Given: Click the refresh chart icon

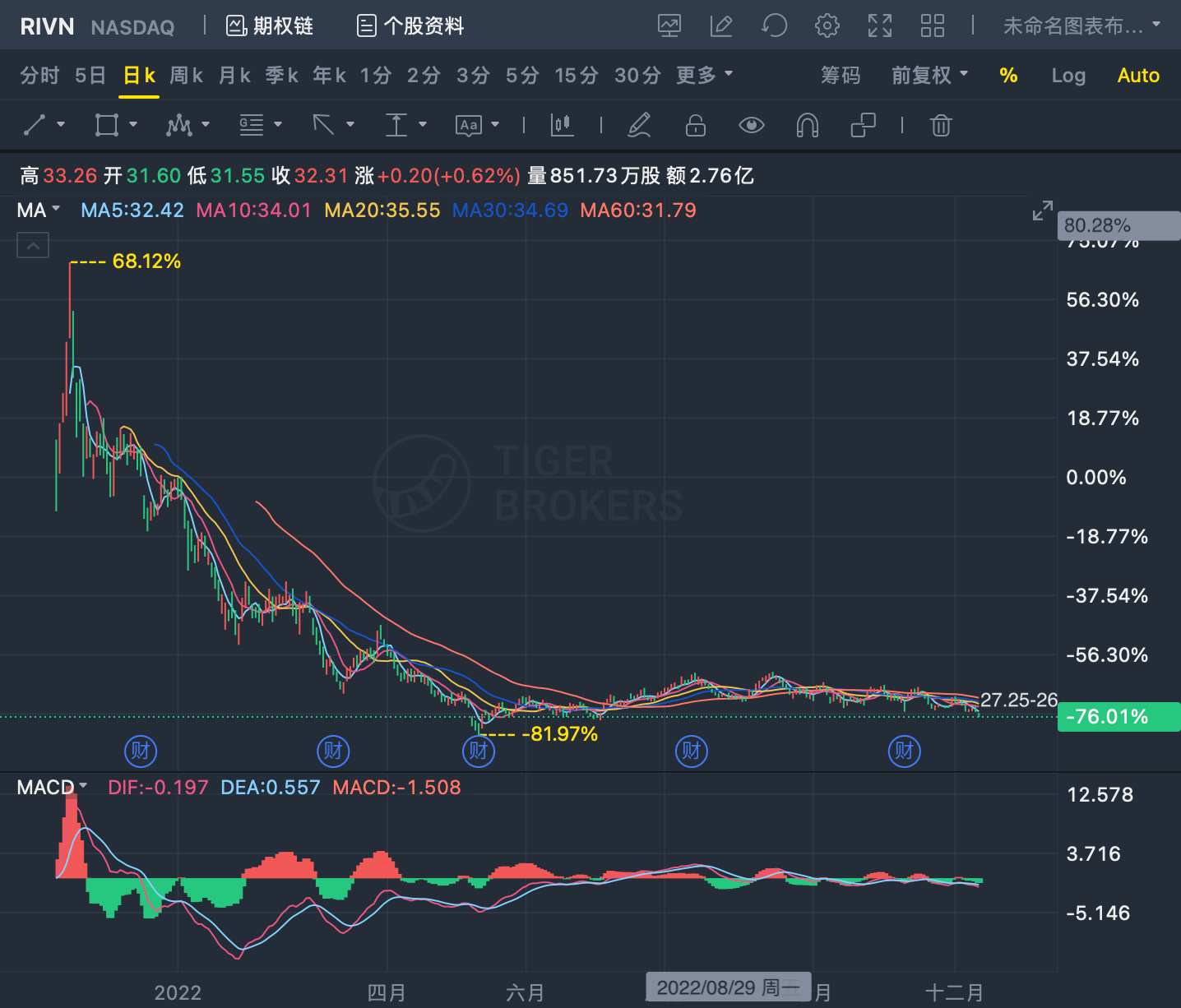Looking at the screenshot, I should (x=774, y=25).
